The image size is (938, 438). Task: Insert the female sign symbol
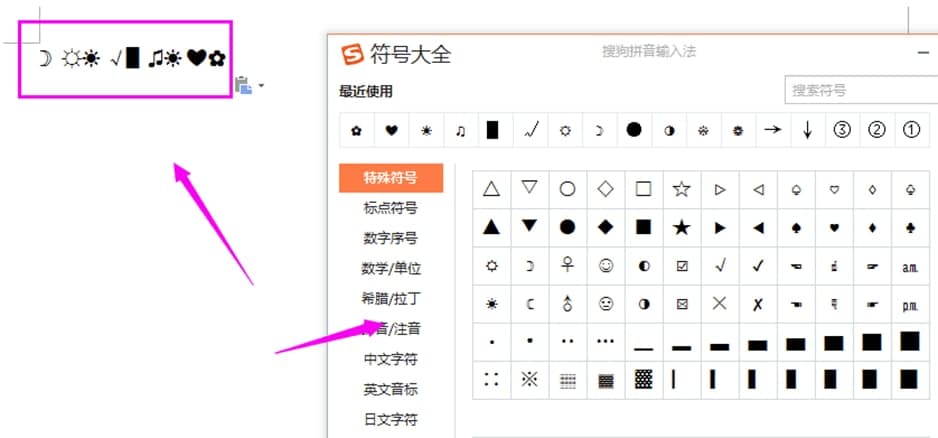click(567, 266)
